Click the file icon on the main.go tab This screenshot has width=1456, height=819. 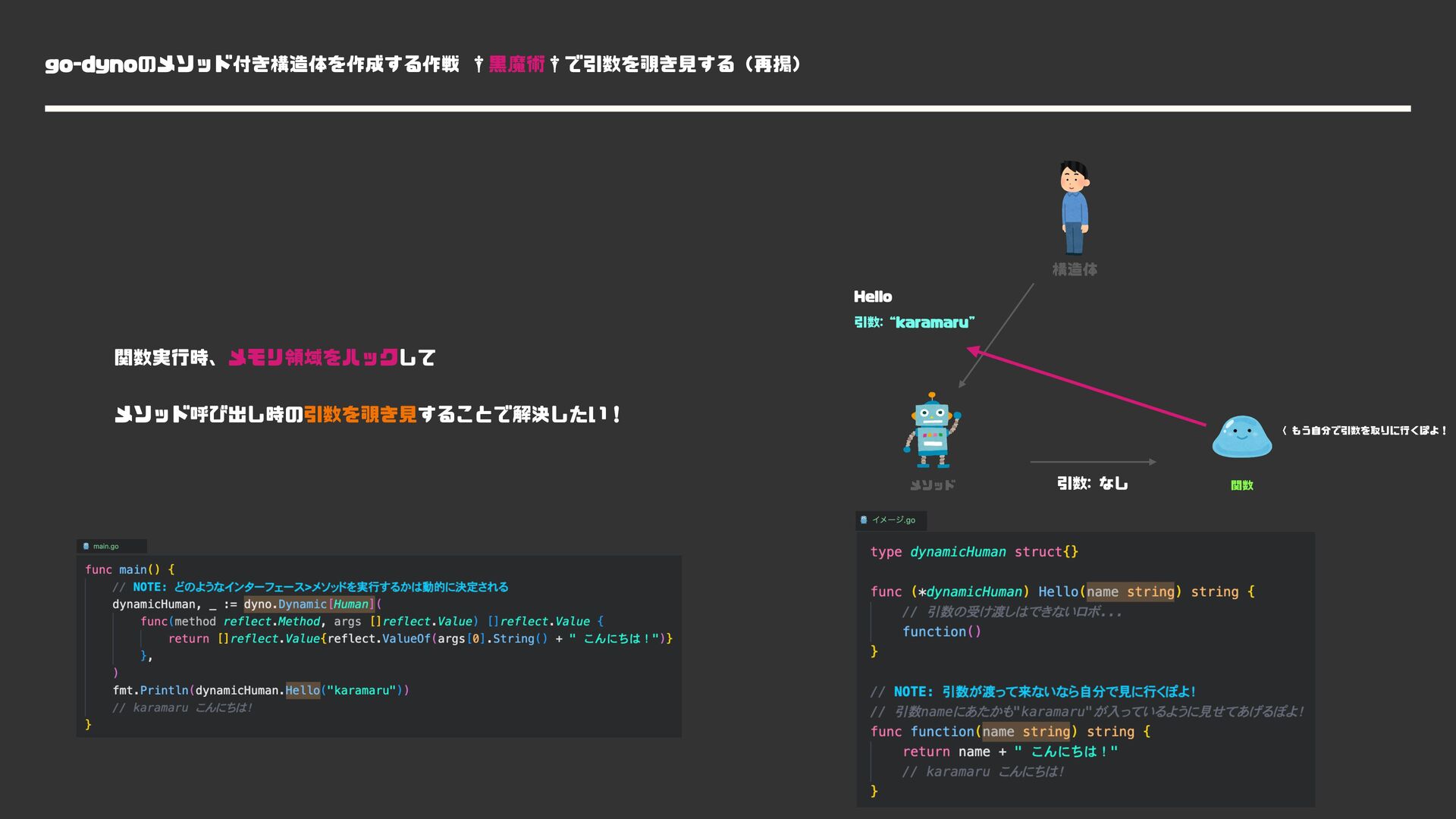pyautogui.click(x=86, y=546)
